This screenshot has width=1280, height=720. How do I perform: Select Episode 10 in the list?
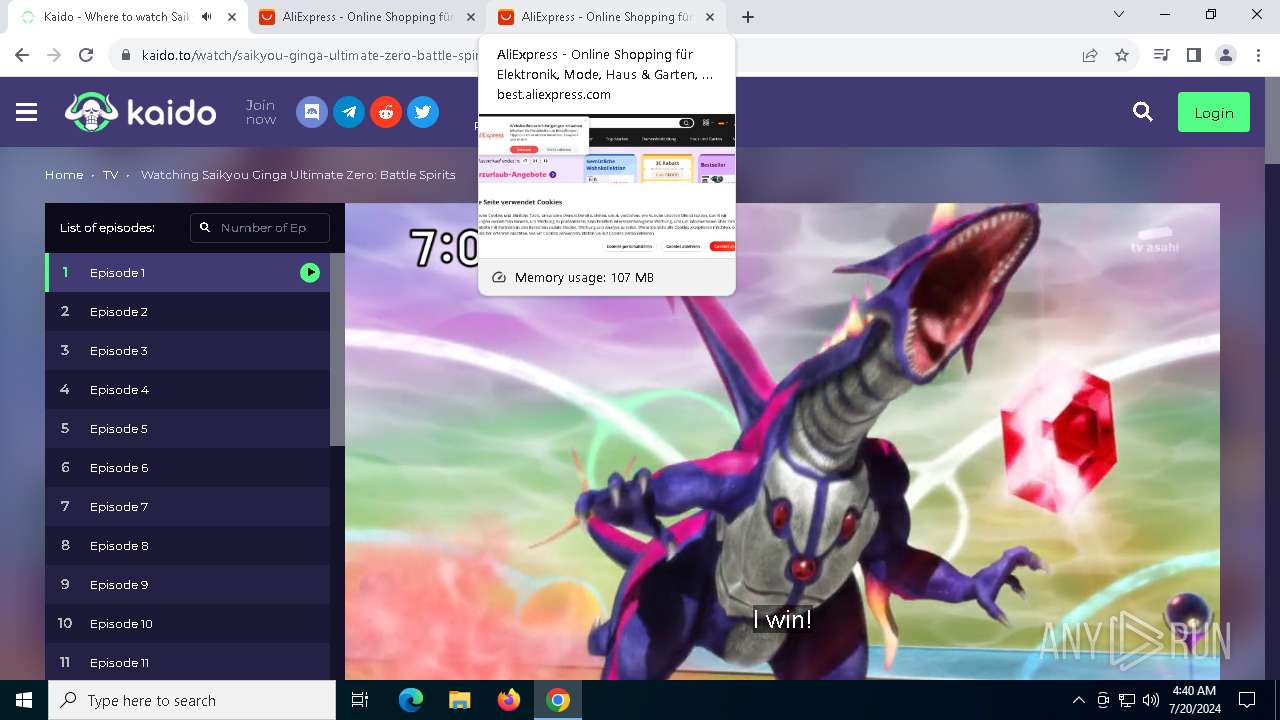(x=187, y=623)
